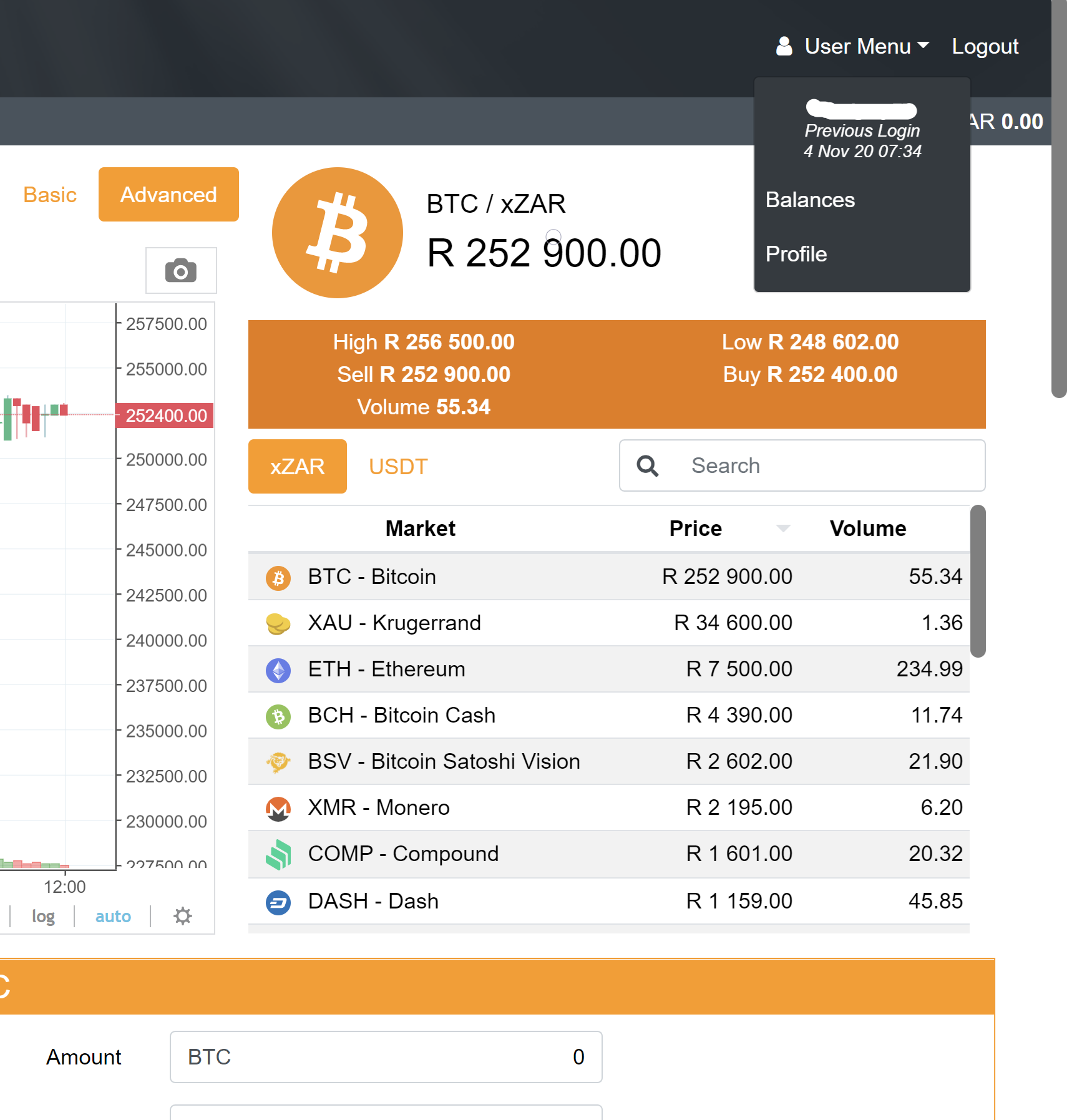
Task: Switch to the USDT market tab
Action: point(398,467)
